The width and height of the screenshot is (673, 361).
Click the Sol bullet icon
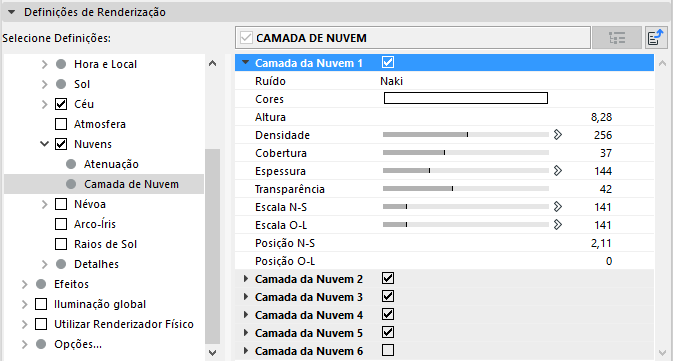(x=61, y=84)
